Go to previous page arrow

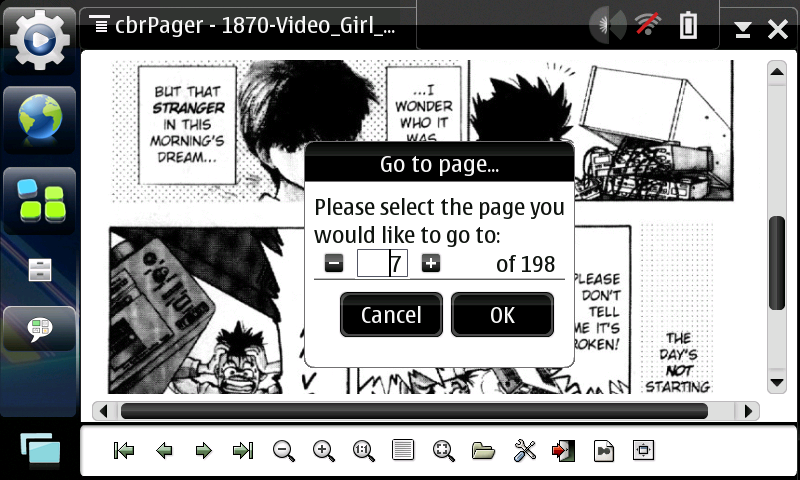click(x=164, y=450)
